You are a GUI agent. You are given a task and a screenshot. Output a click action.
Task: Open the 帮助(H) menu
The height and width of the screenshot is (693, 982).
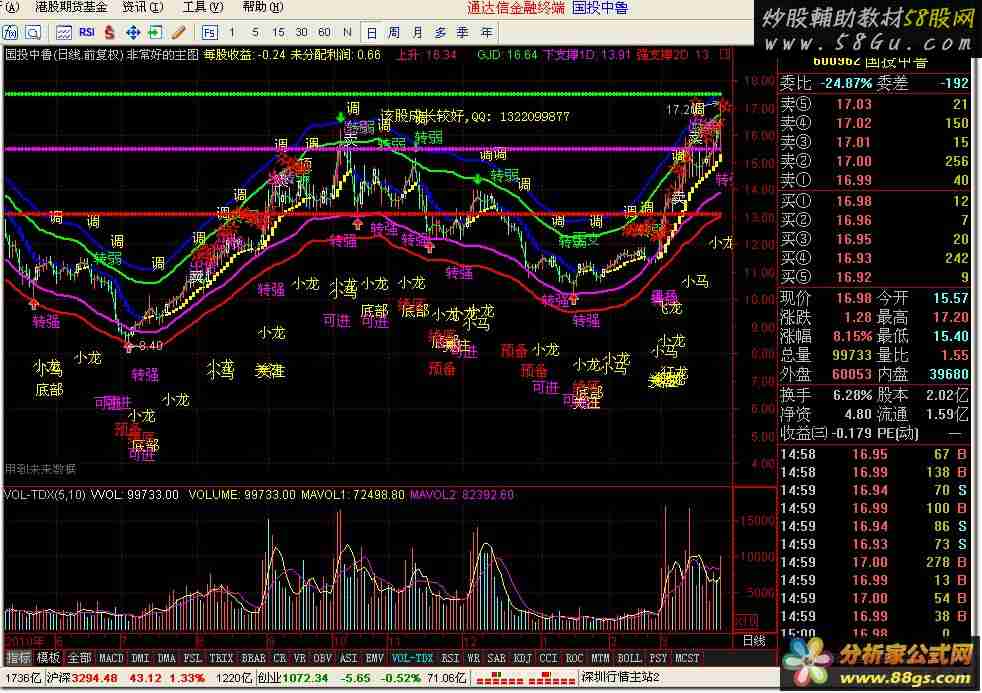[263, 8]
